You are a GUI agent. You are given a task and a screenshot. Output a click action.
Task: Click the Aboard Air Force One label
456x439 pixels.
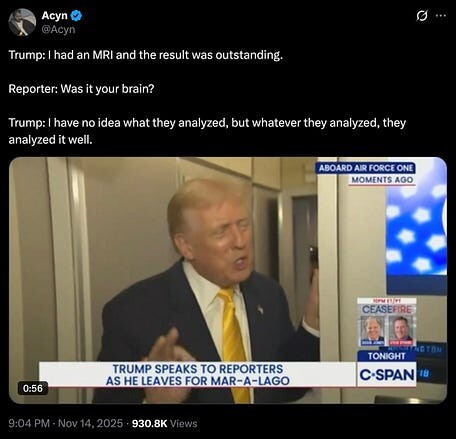[366, 168]
